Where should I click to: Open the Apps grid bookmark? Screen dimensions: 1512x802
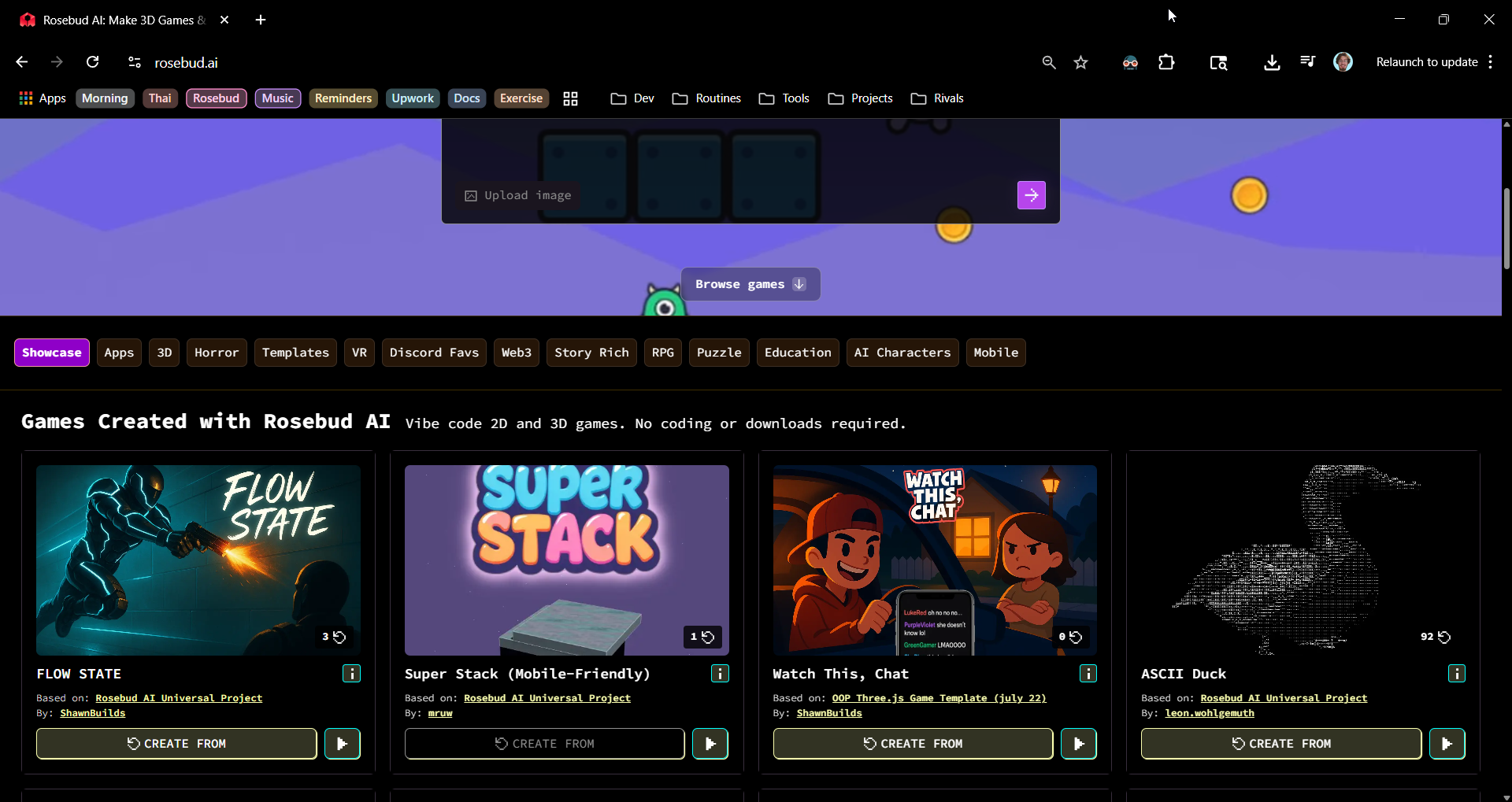pos(43,98)
